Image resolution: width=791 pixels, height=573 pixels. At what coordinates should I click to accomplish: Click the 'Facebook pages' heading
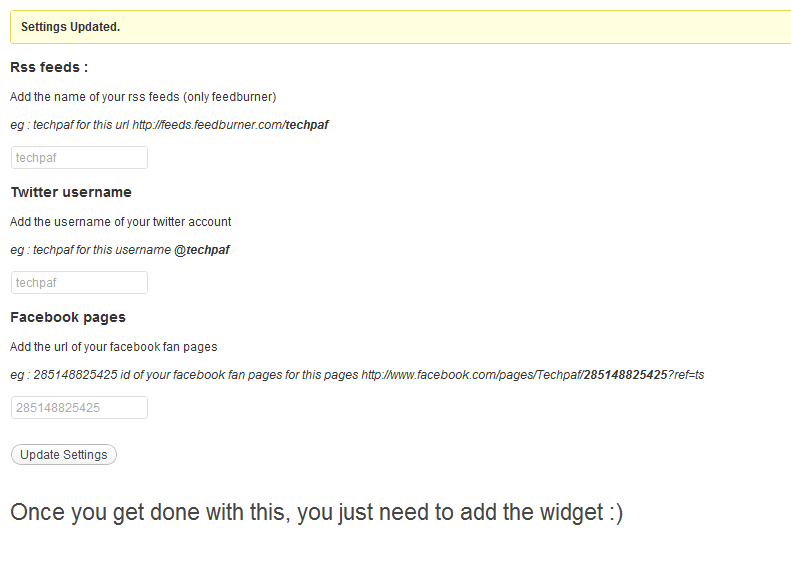click(68, 317)
